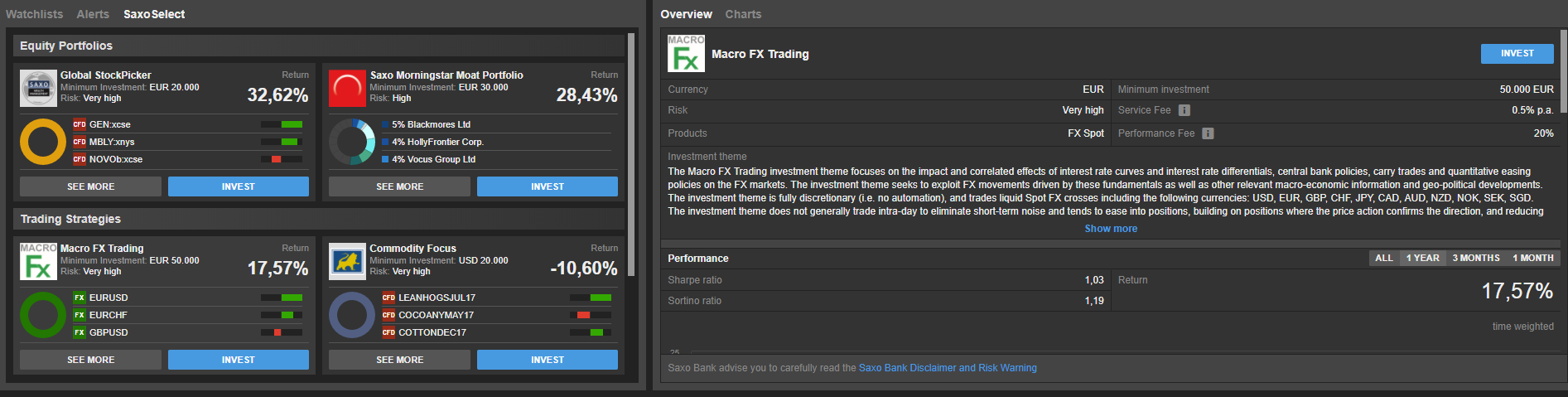Click the Sharpe ratio value 1,03
This screenshot has height=397, width=1568.
(x=1094, y=280)
